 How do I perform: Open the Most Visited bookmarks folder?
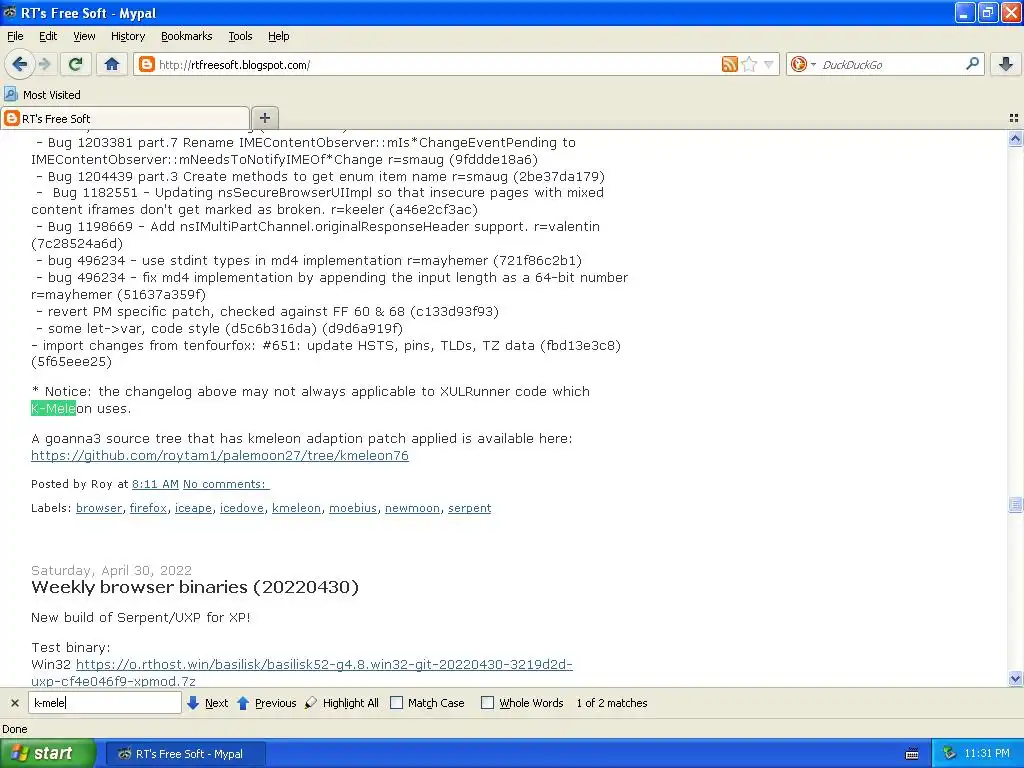point(42,95)
